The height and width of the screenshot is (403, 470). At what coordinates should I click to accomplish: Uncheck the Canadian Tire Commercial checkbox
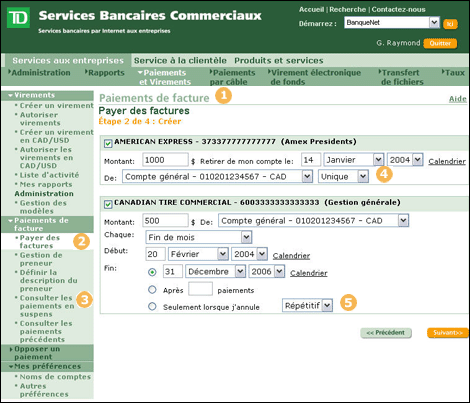coord(108,204)
